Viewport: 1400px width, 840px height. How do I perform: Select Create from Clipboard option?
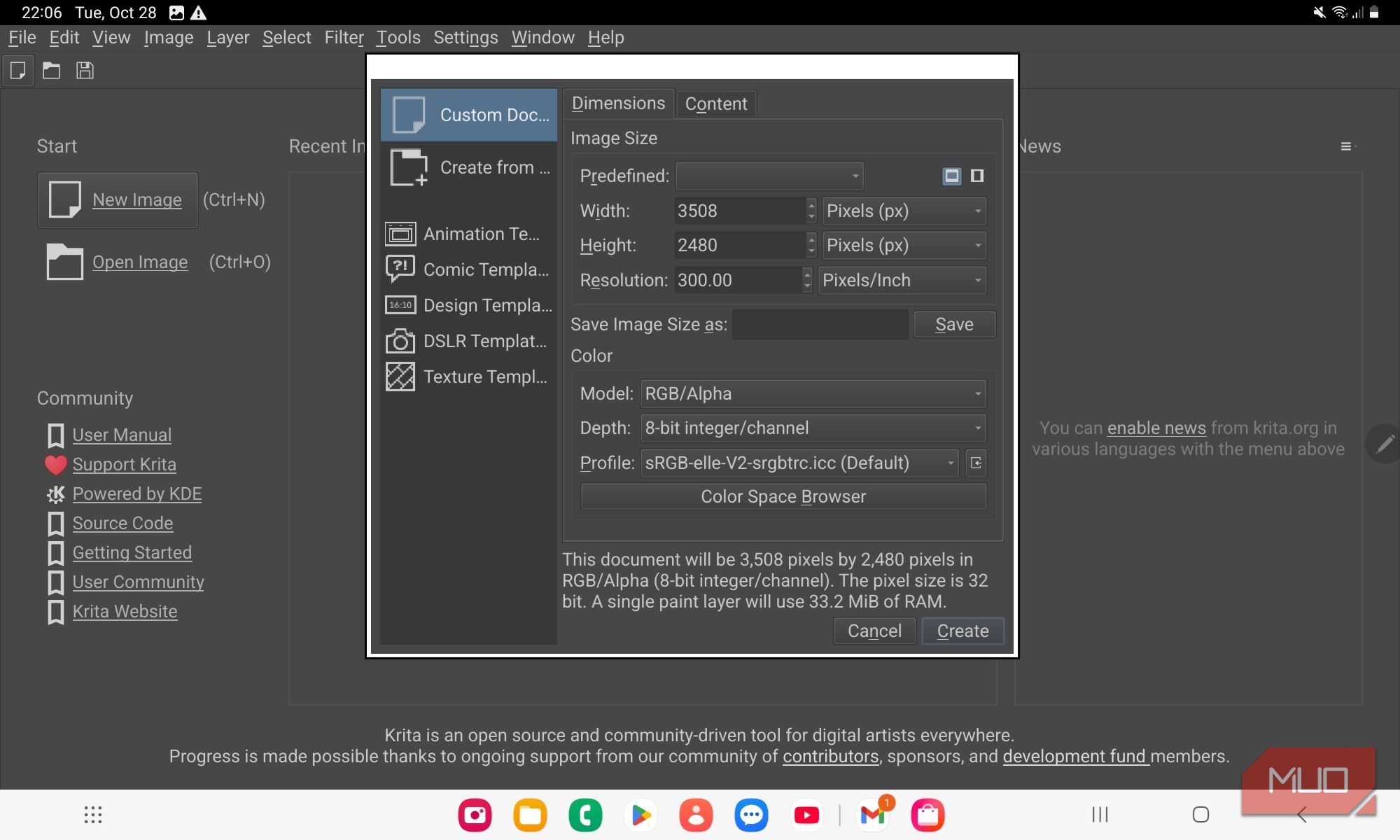[x=469, y=167]
